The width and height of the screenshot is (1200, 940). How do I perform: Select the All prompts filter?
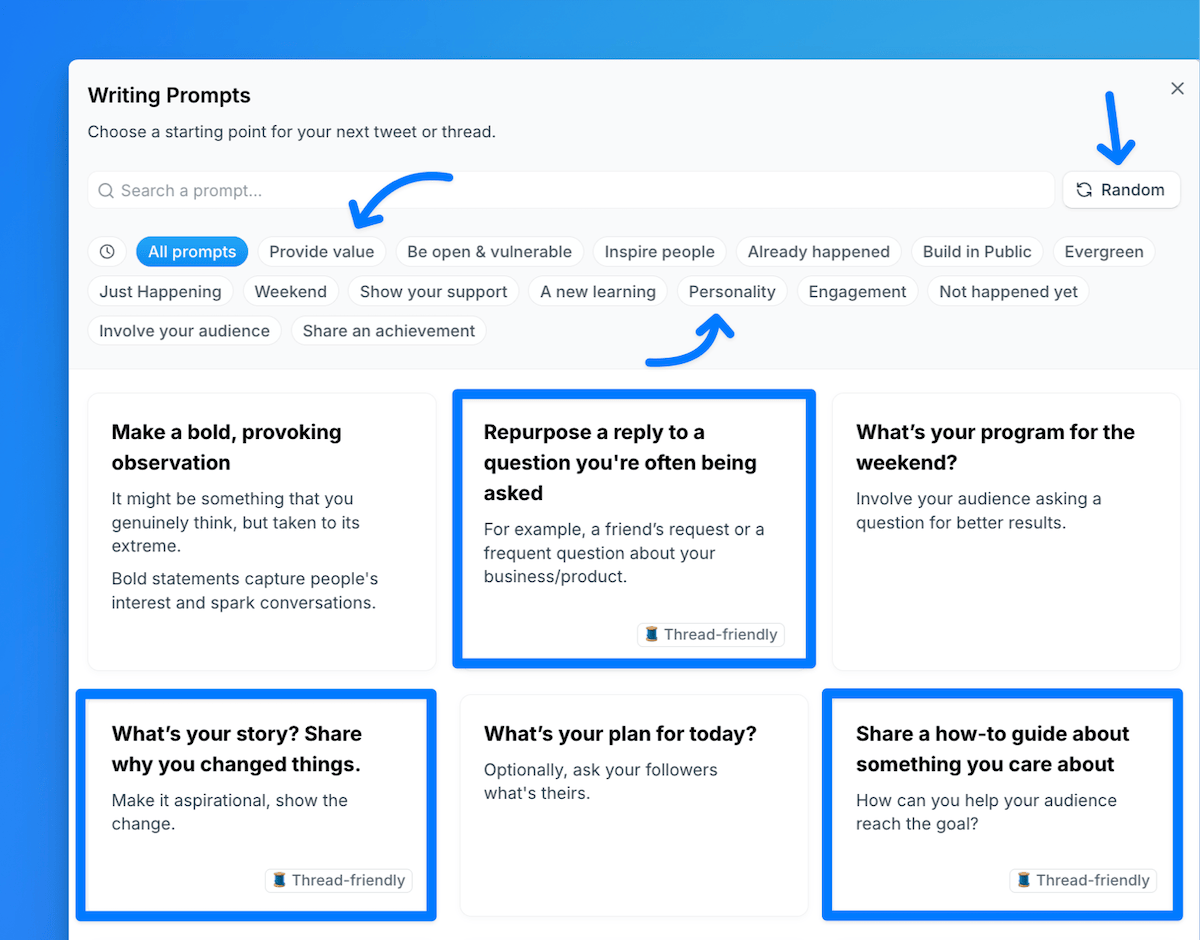pyautogui.click(x=192, y=252)
